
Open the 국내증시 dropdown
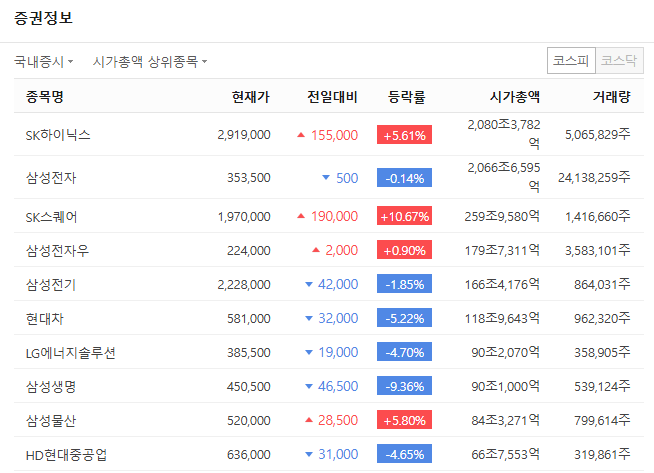pos(43,62)
